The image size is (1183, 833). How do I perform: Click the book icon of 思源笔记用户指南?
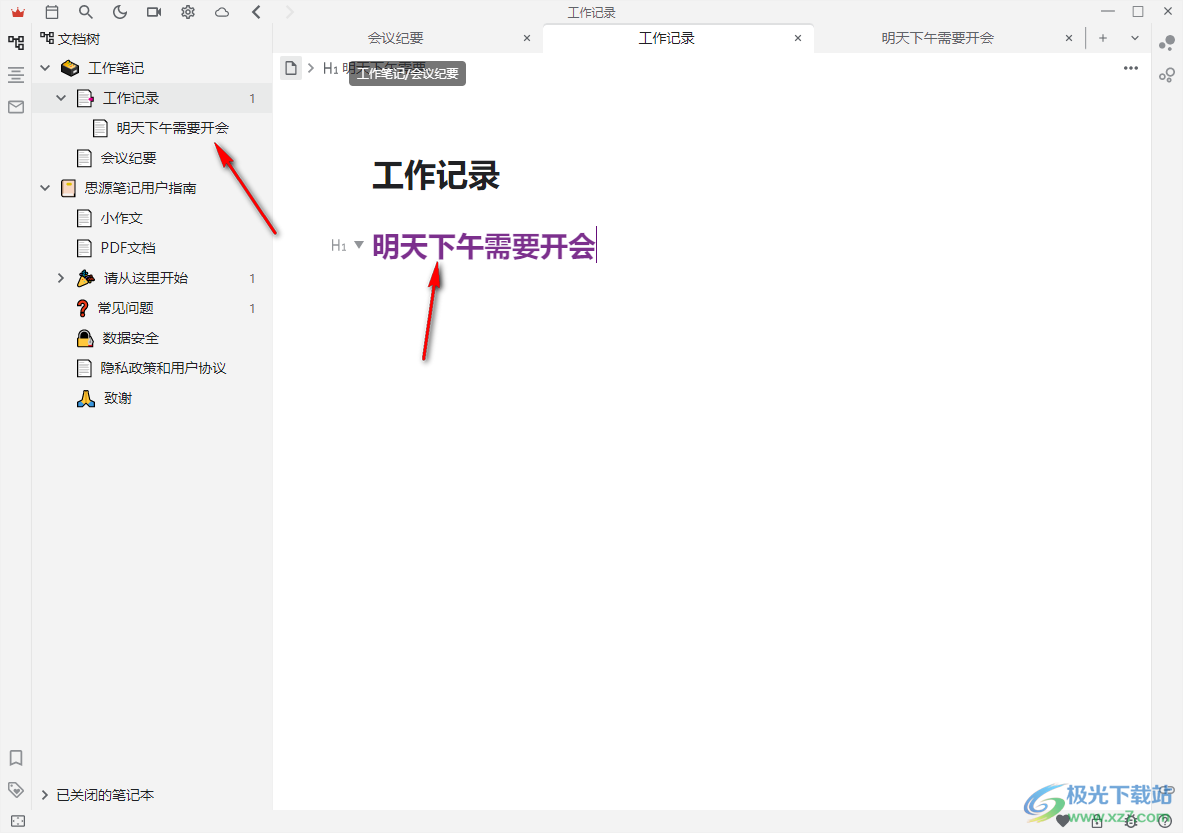click(69, 188)
